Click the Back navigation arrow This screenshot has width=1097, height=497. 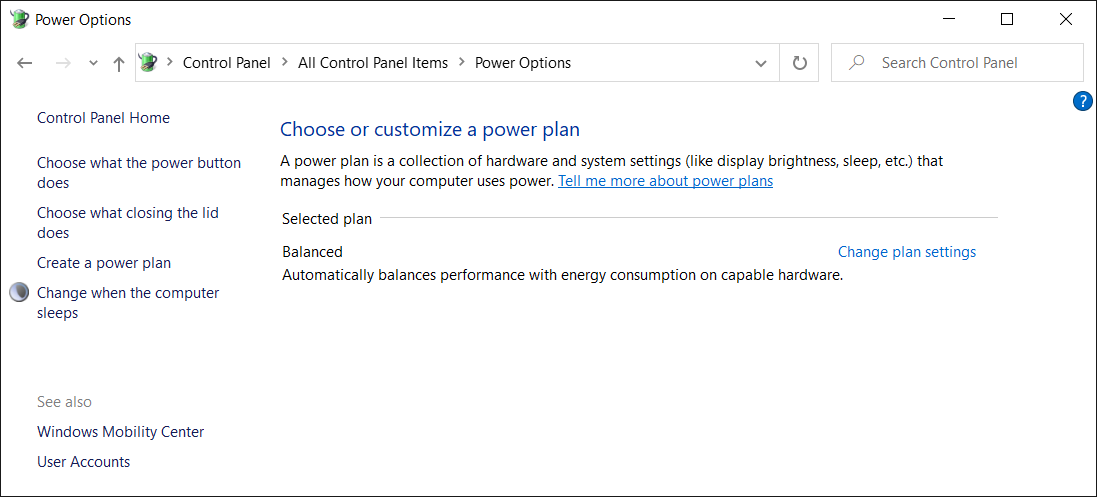click(x=25, y=63)
